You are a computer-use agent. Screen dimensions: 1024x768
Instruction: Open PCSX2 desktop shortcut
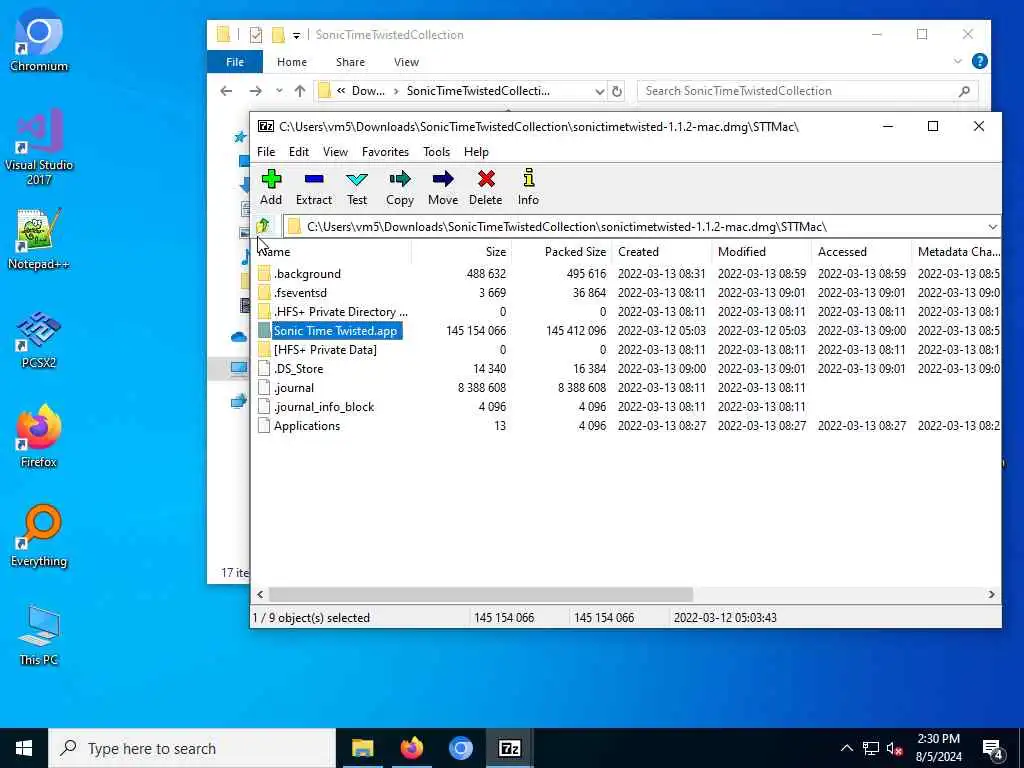[x=39, y=340]
